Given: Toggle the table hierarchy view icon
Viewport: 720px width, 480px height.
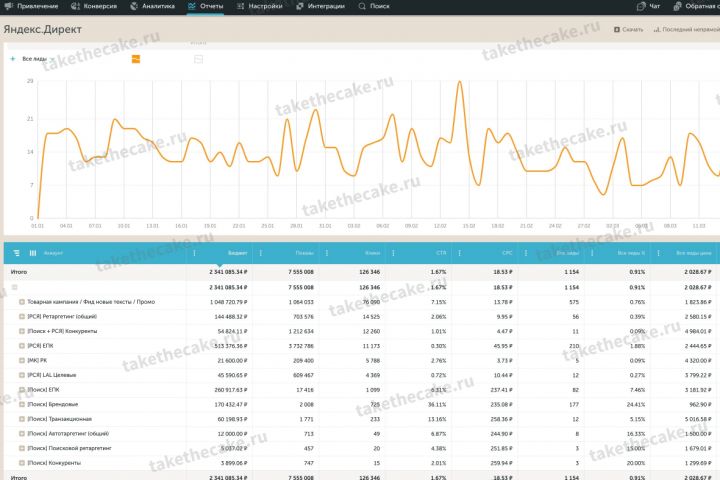Looking at the screenshot, I should click(x=17, y=253).
